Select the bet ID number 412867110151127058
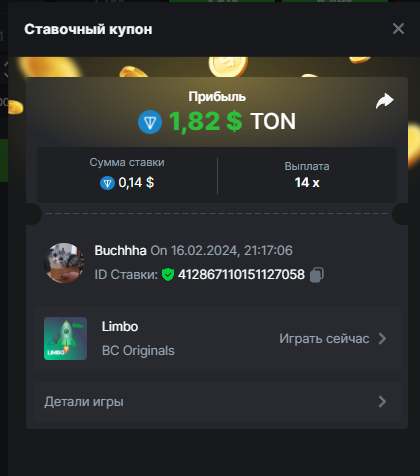 [x=241, y=275]
